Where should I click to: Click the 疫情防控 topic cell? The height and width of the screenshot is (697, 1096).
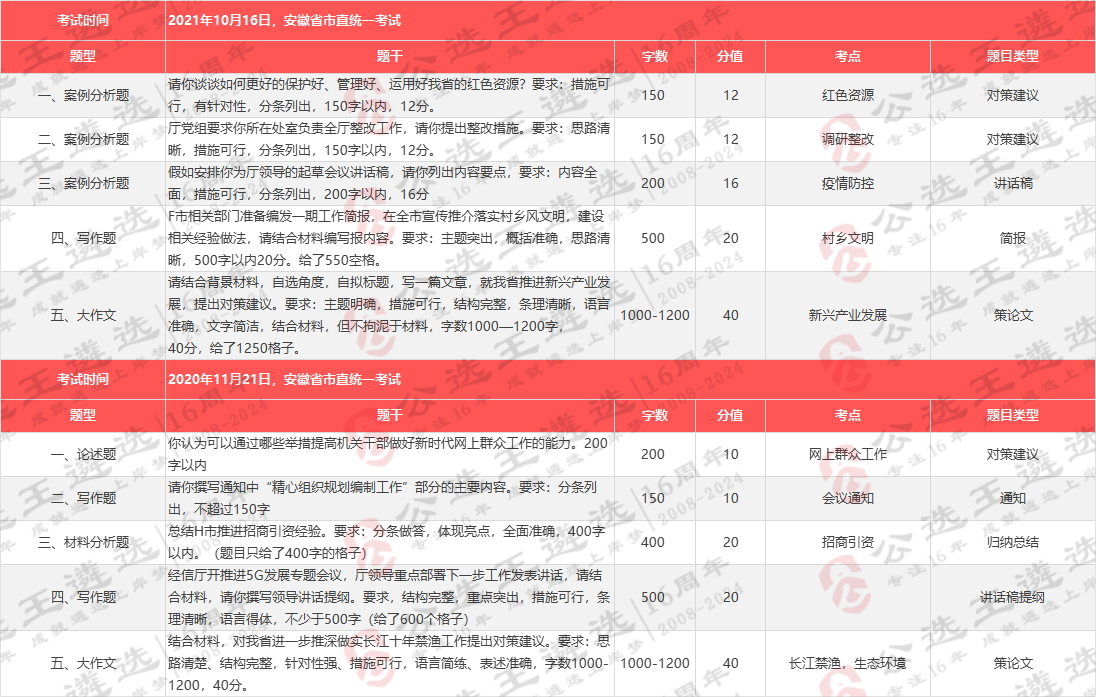pyautogui.click(x=847, y=183)
